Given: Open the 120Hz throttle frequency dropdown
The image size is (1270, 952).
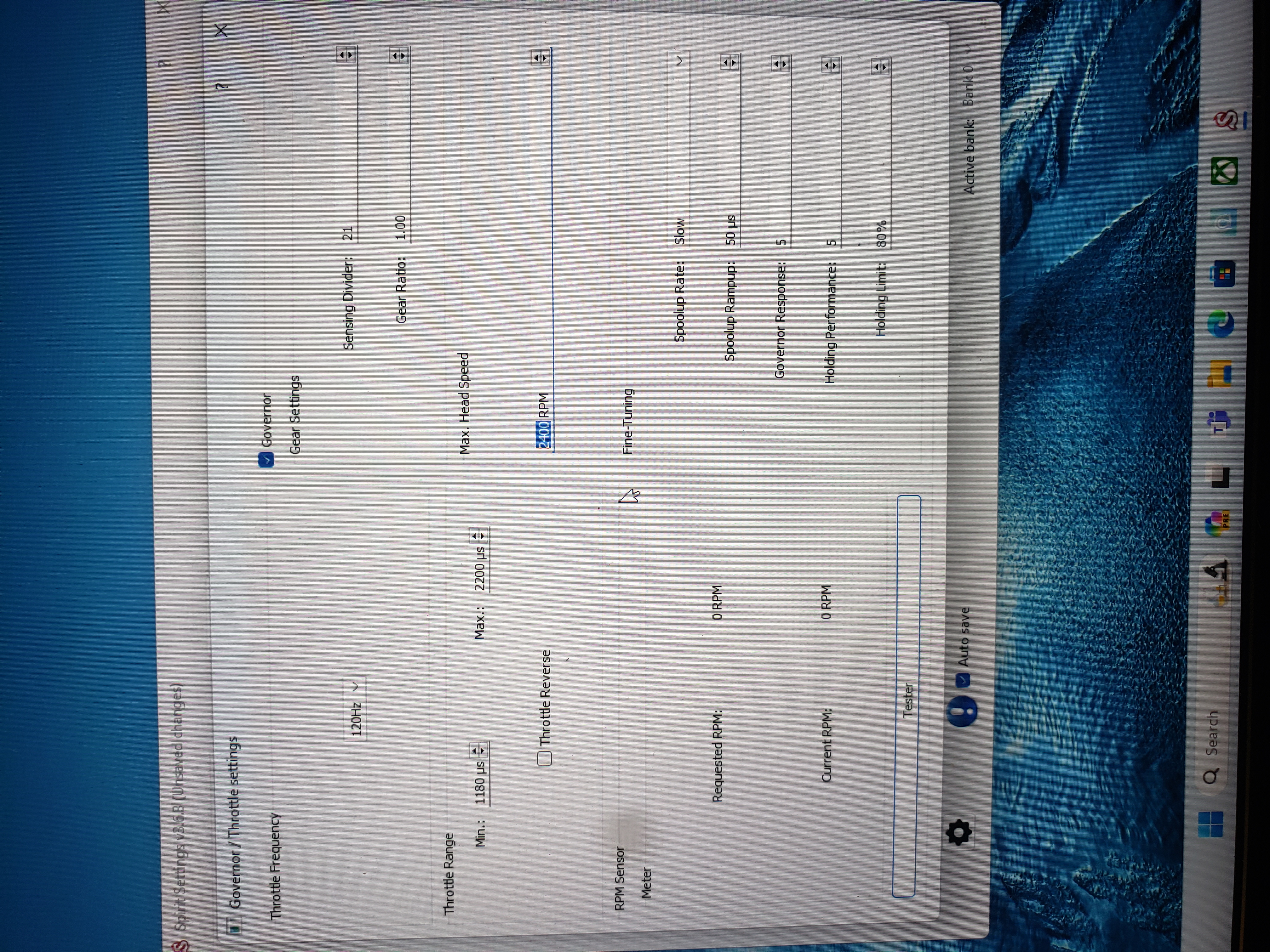Looking at the screenshot, I should pyautogui.click(x=355, y=708).
